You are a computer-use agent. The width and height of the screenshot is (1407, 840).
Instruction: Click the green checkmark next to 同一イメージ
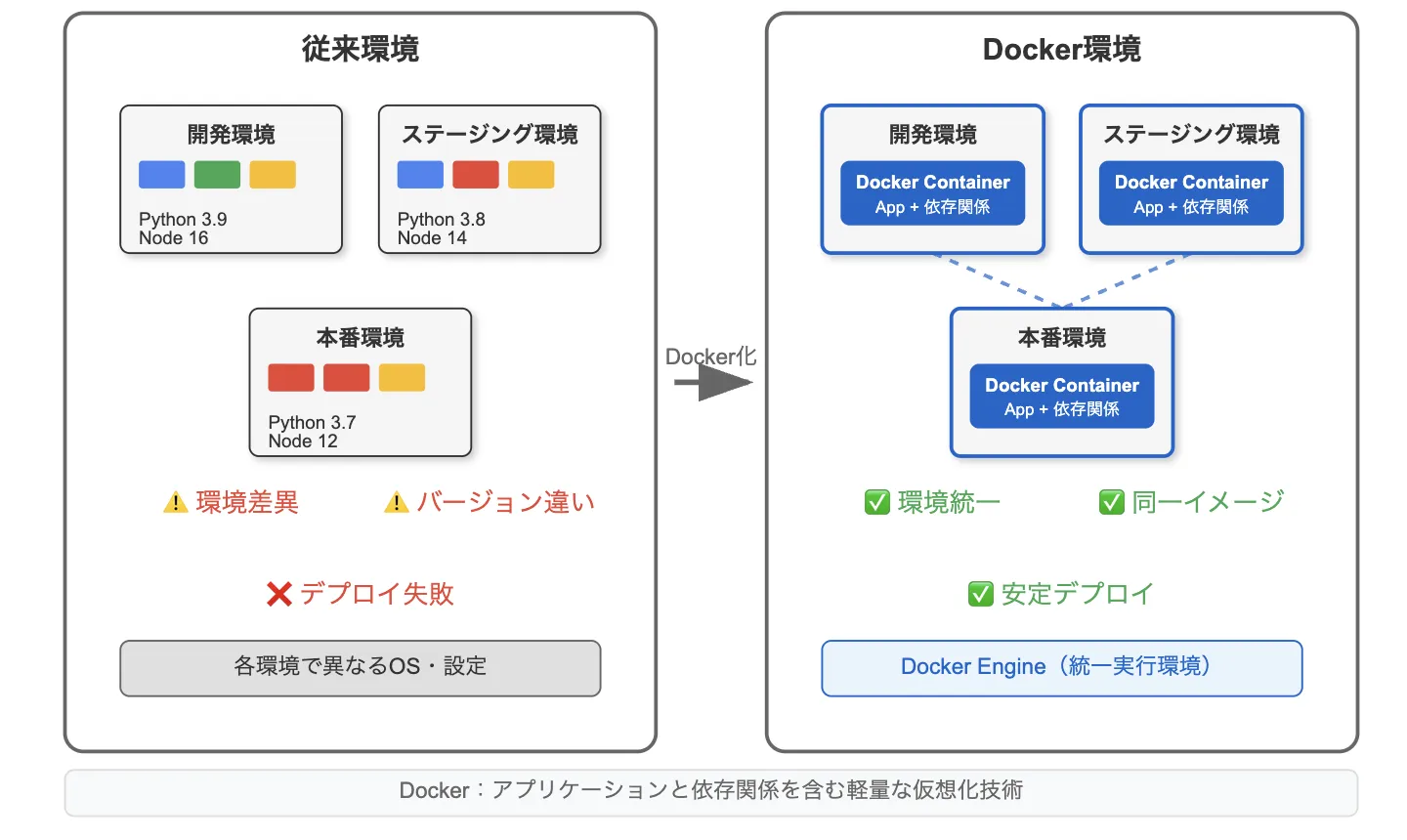1112,502
